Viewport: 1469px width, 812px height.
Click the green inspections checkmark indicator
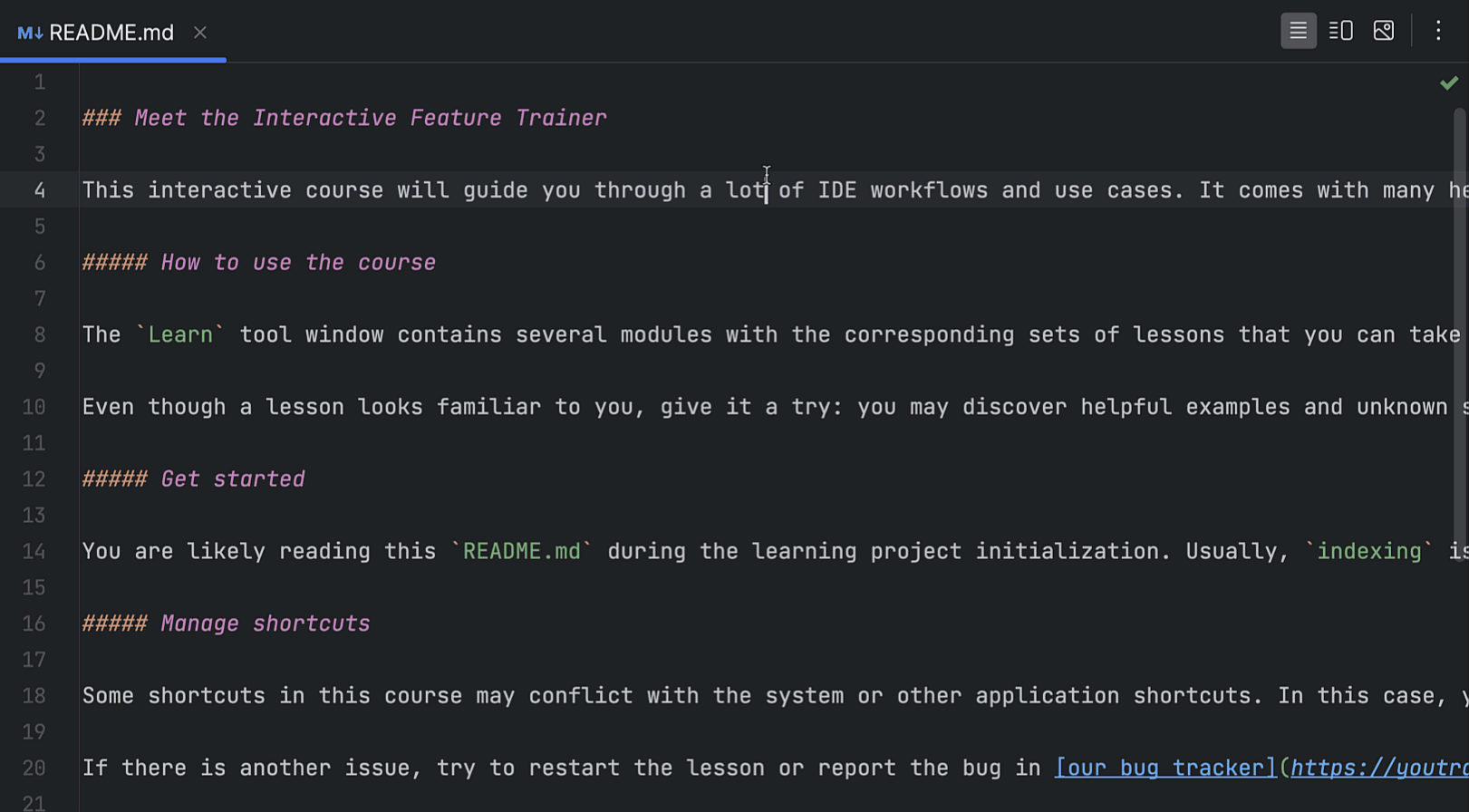(x=1447, y=82)
